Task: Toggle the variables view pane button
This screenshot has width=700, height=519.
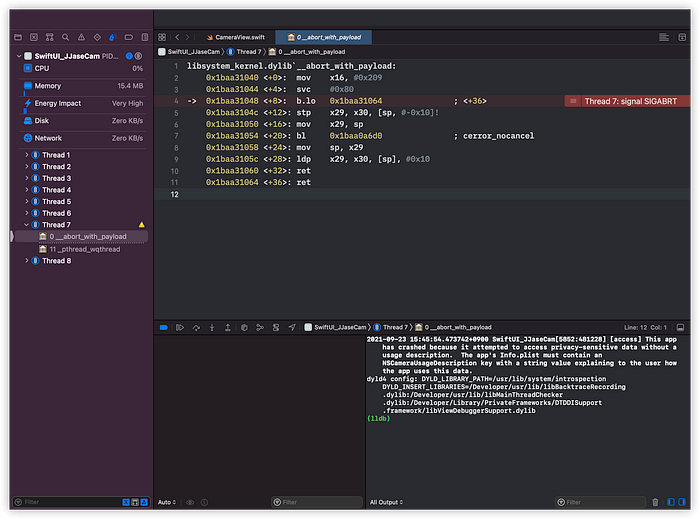Action: [671, 502]
